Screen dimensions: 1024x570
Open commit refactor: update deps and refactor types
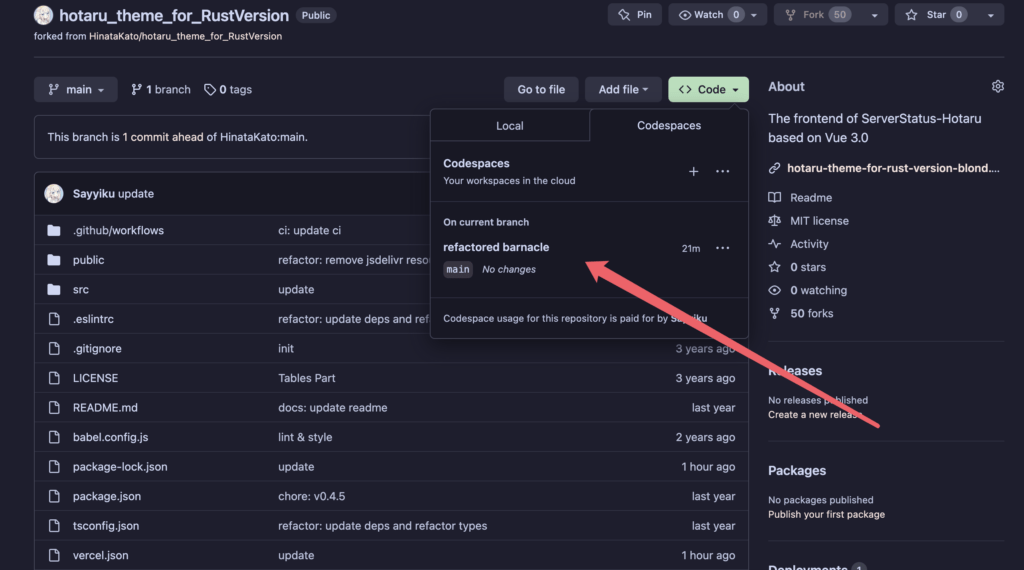click(x=382, y=526)
